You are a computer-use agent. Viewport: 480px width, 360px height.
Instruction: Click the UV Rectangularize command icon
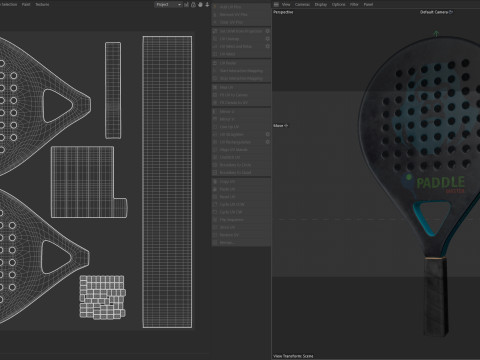coord(215,142)
